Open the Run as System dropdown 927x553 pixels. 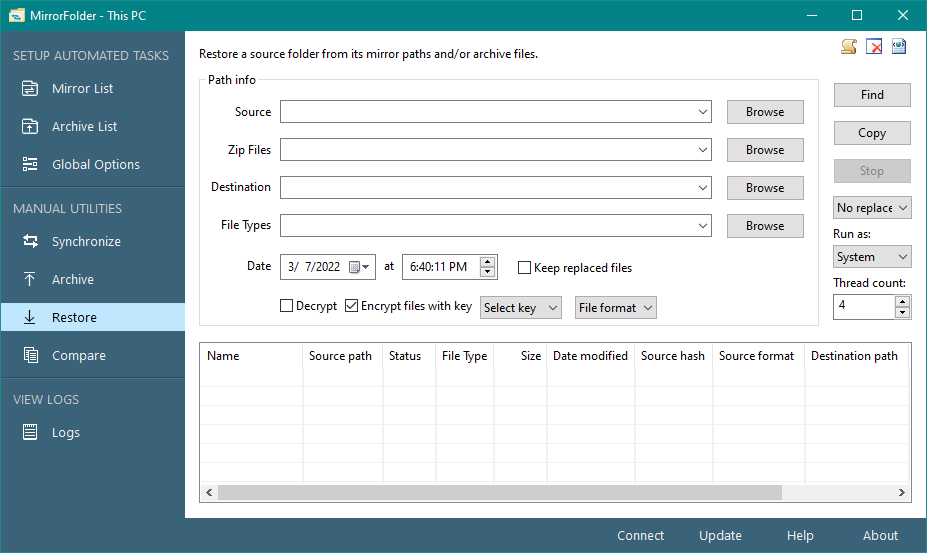pos(872,257)
